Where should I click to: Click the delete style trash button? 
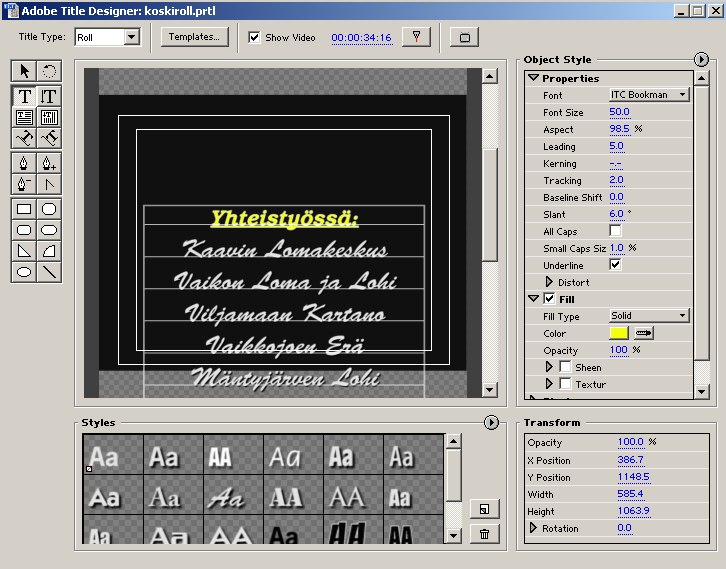484,534
